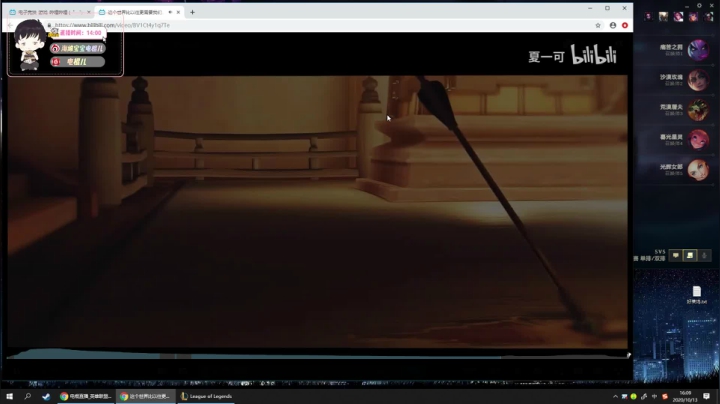The height and width of the screenshot is (404, 720).
Task: Click the third champion portrait in League top row
Action: click(678, 17)
